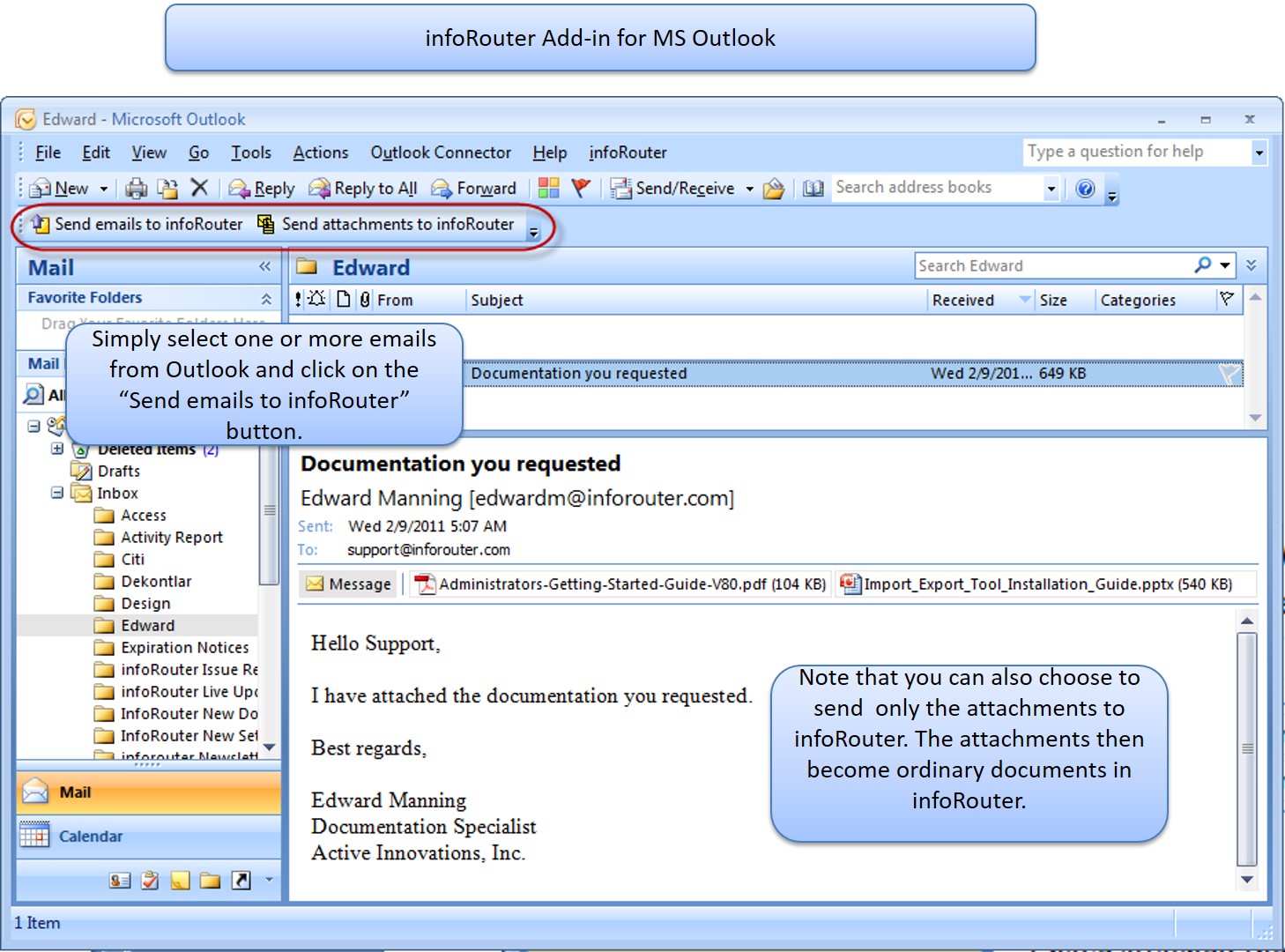Click the Search Edward magnifier icon
Screen dimensions: 1285x952
[1203, 264]
